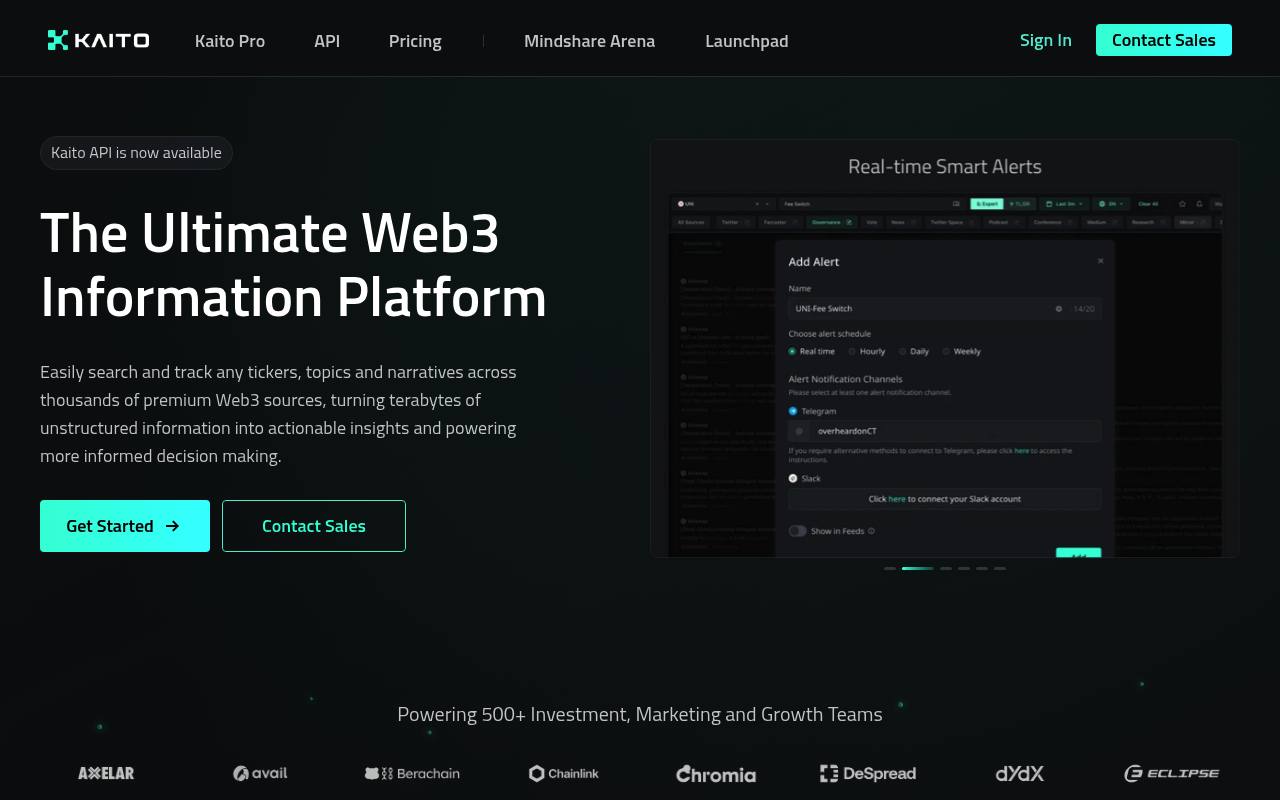The width and height of the screenshot is (1280, 800).
Task: Close the Add Alert dialog with X
Action: 1101,261
